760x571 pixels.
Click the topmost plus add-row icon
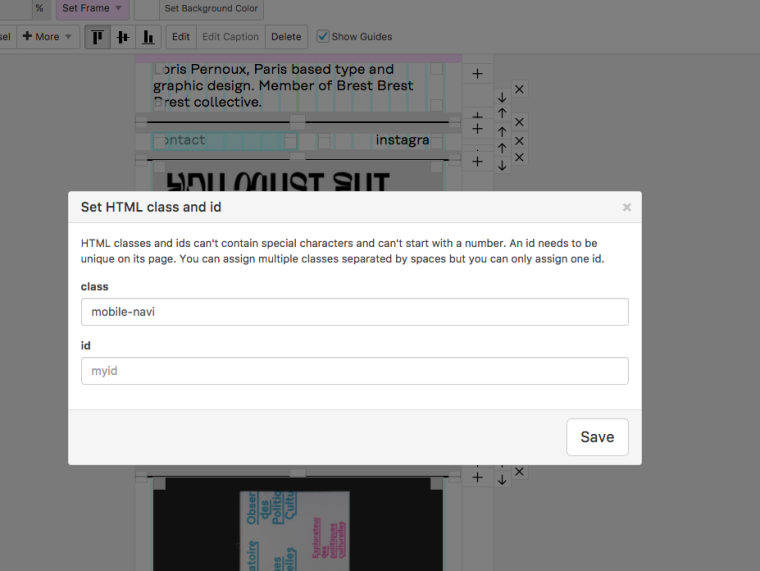[x=477, y=74]
